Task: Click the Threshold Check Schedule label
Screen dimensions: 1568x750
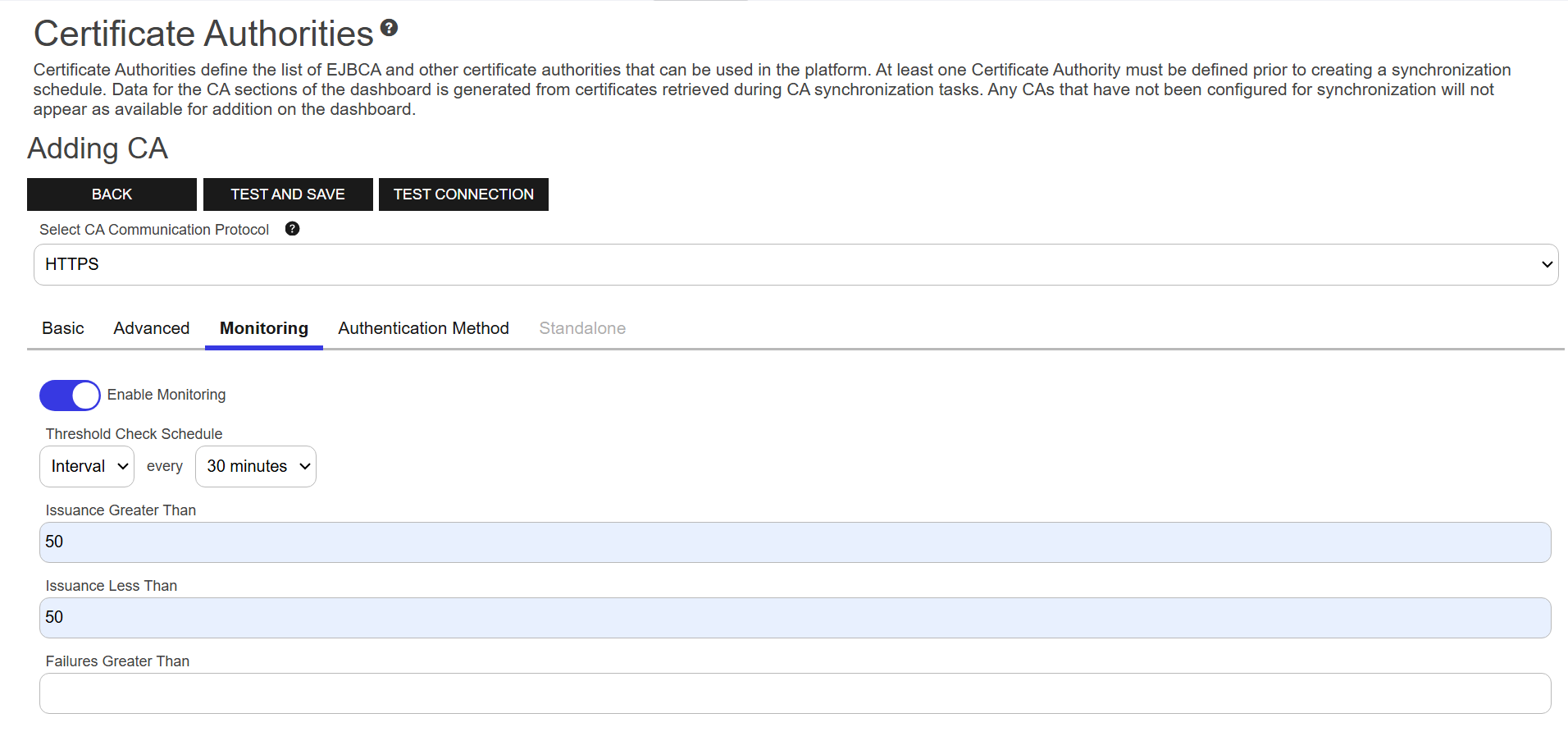Action: click(x=134, y=434)
